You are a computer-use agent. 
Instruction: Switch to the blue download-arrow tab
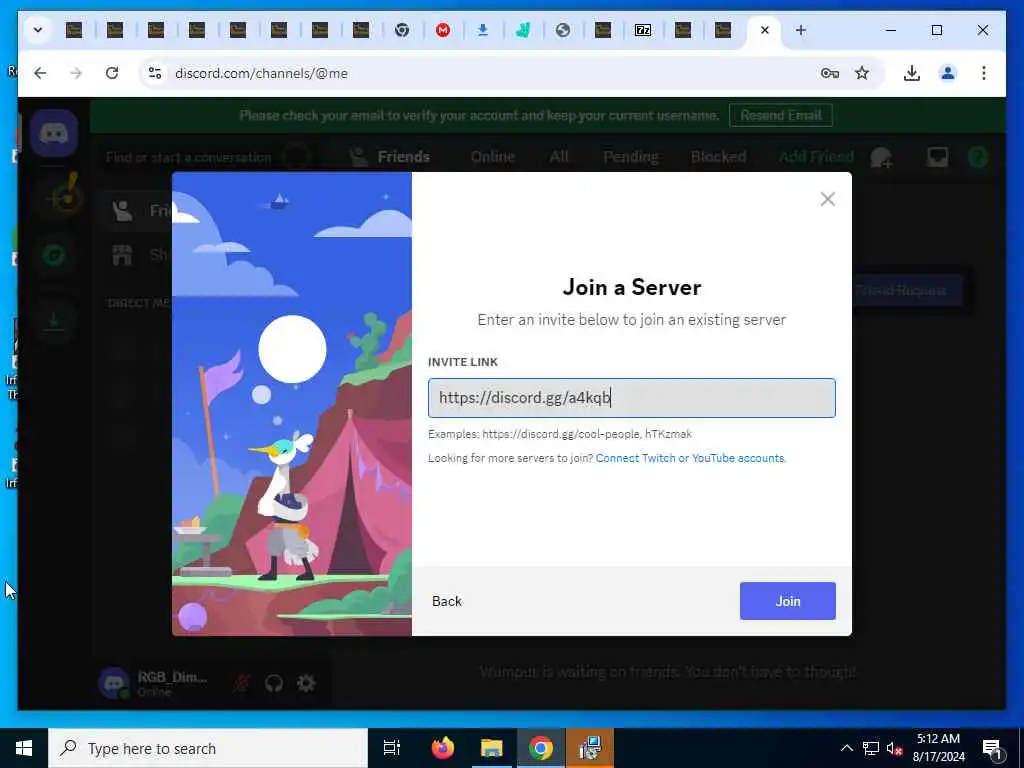pos(483,30)
